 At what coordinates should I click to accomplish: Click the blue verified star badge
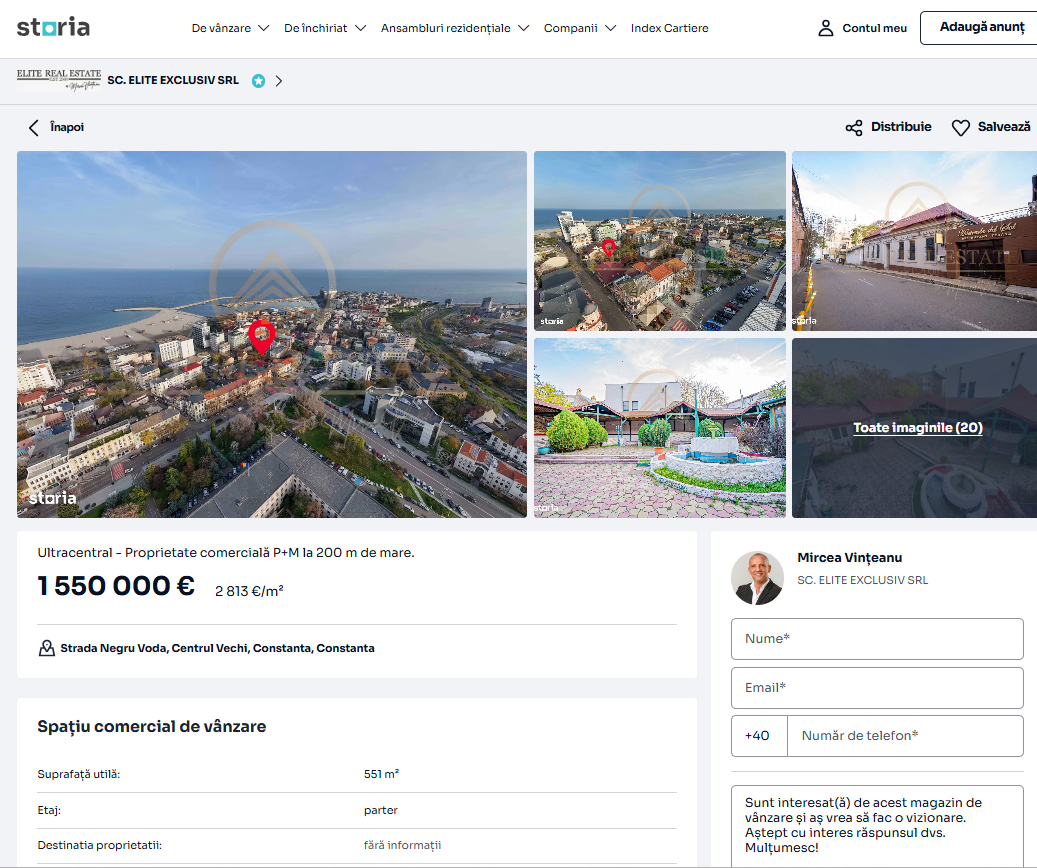259,81
